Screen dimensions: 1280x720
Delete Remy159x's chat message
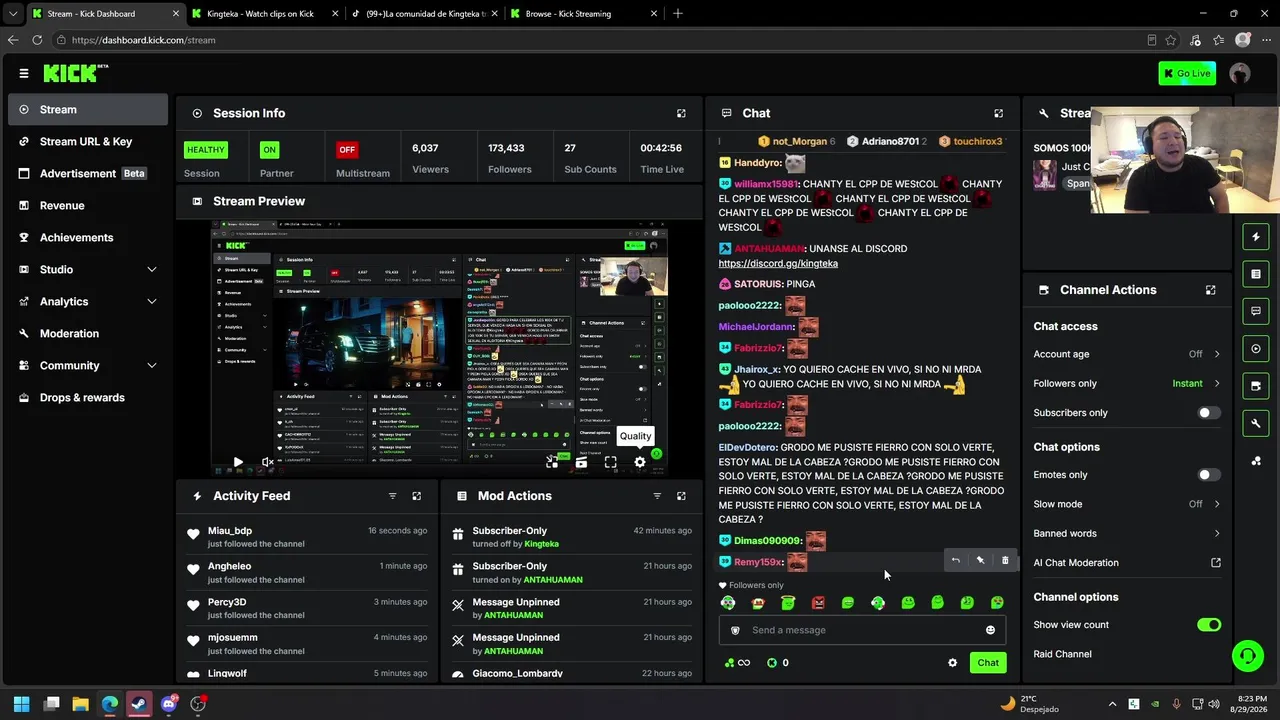[x=1005, y=561]
